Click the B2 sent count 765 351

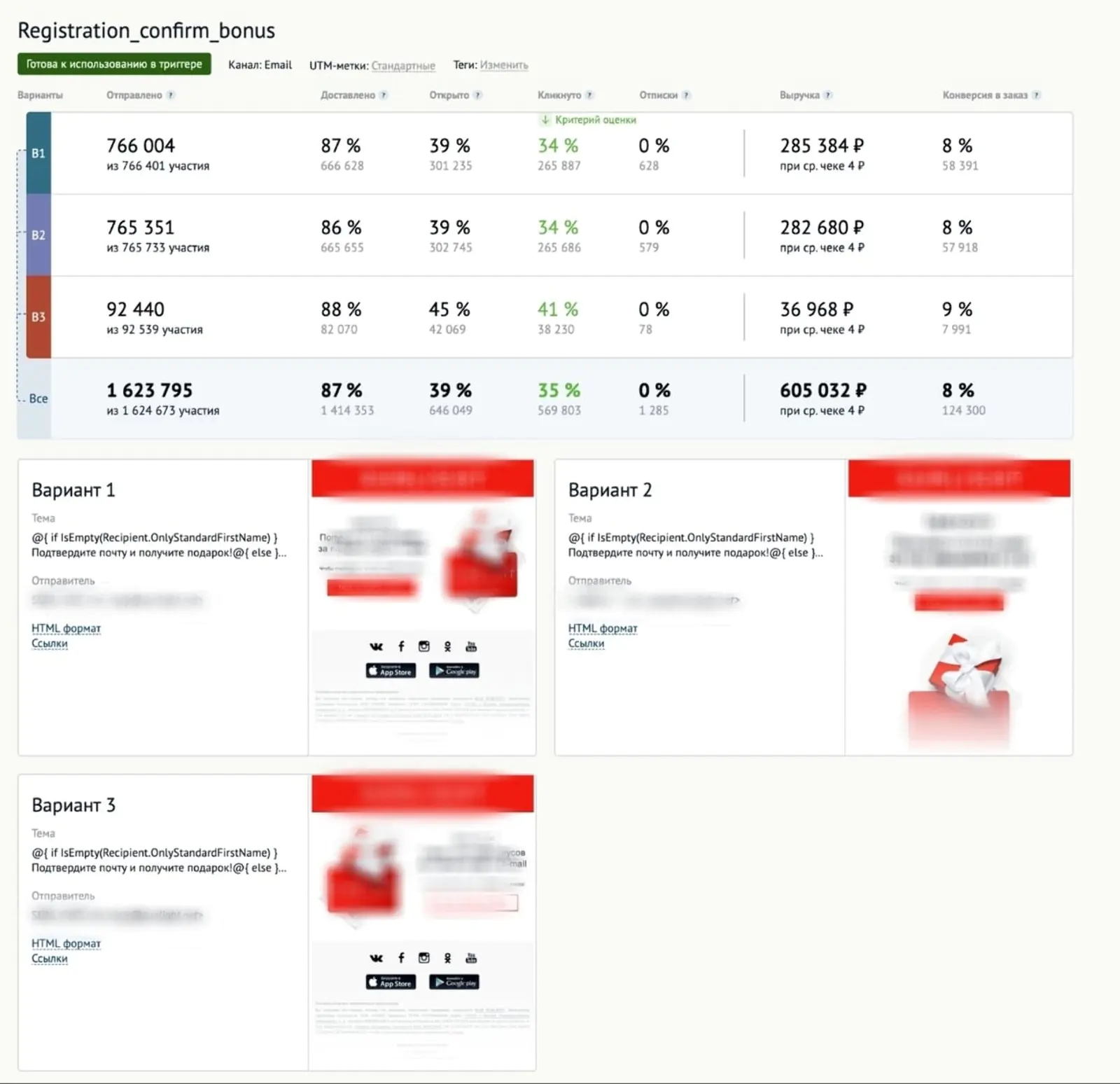(x=140, y=228)
